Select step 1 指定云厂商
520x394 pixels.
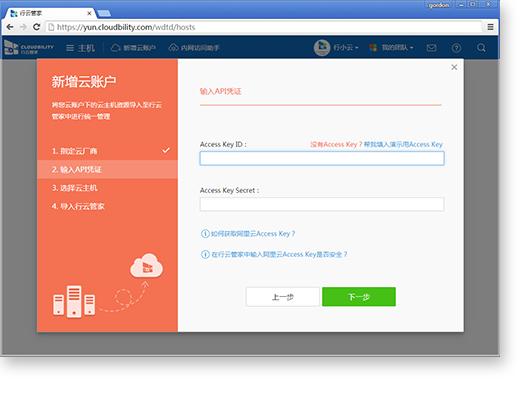[107, 151]
